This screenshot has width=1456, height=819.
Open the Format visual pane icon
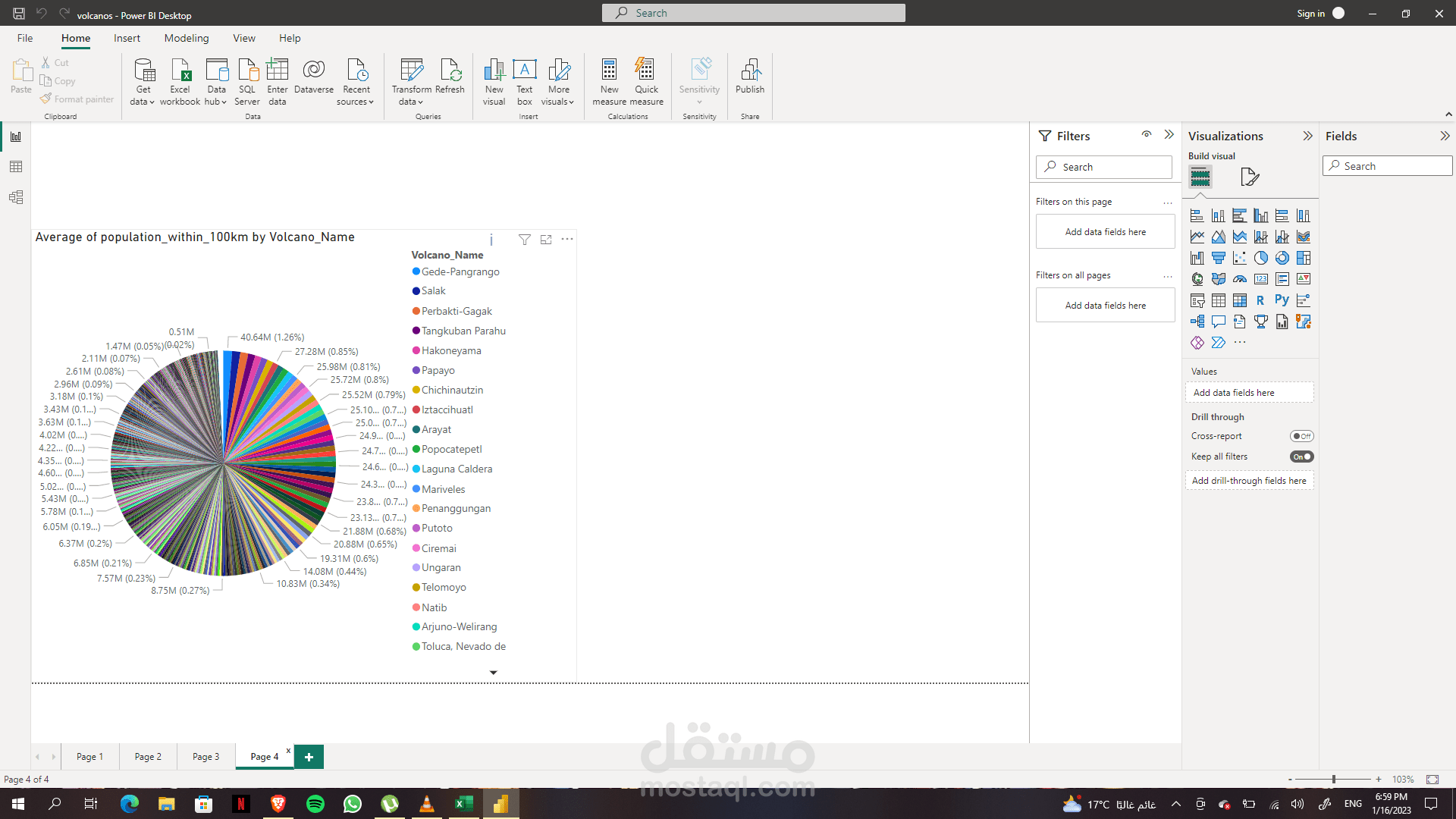pos(1249,177)
